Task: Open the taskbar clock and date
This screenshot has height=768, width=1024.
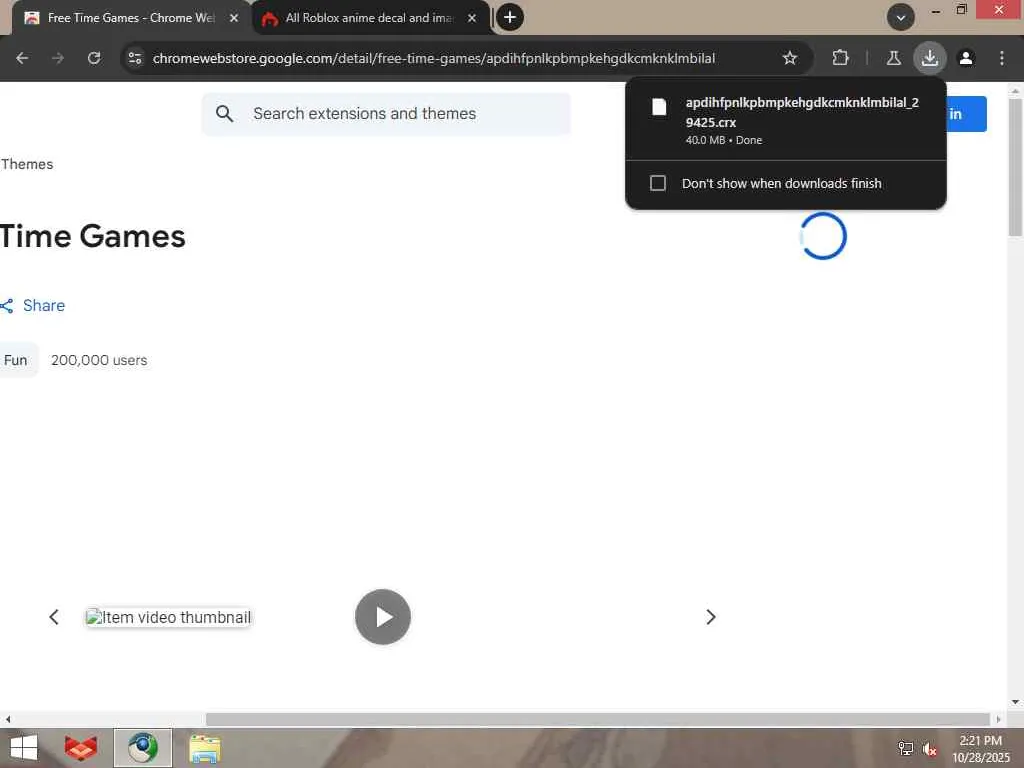Action: 980,748
